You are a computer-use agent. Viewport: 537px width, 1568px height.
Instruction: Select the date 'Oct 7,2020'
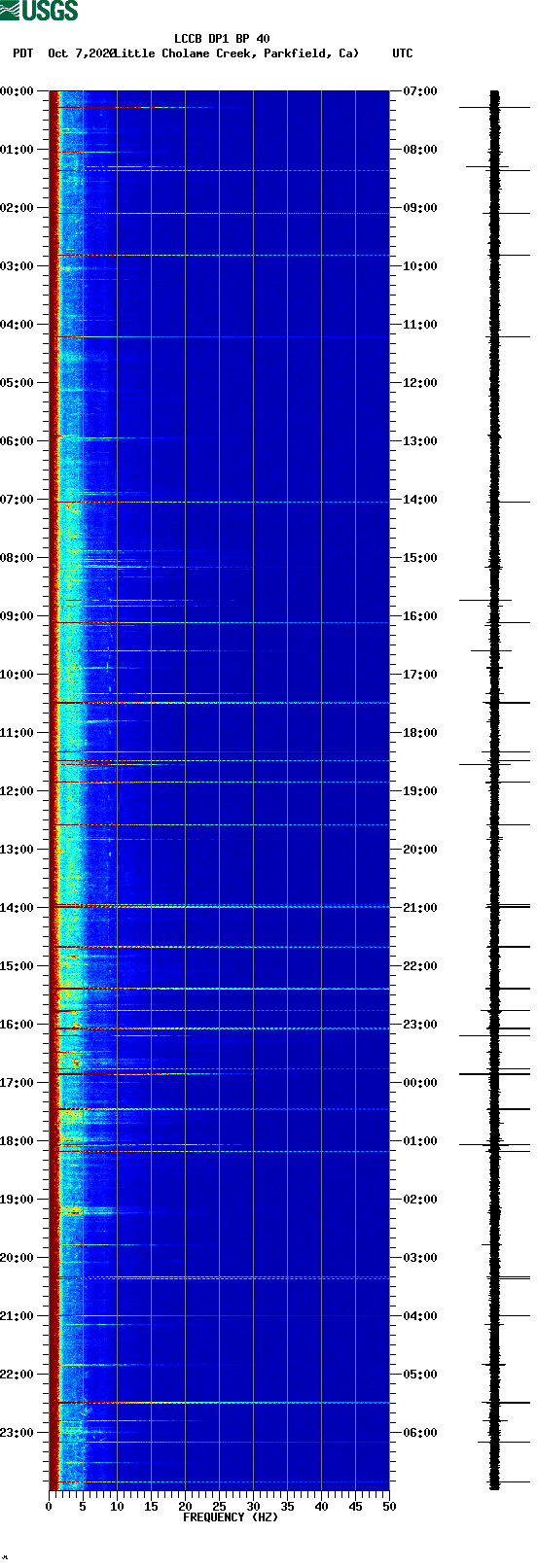tap(81, 53)
